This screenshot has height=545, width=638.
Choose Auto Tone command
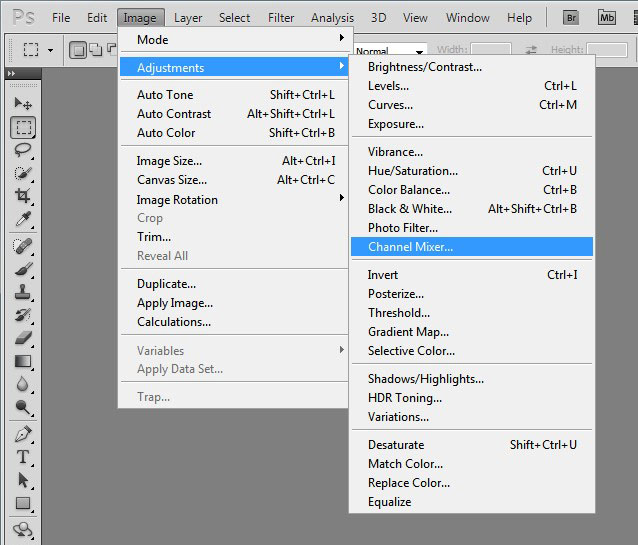point(234,95)
